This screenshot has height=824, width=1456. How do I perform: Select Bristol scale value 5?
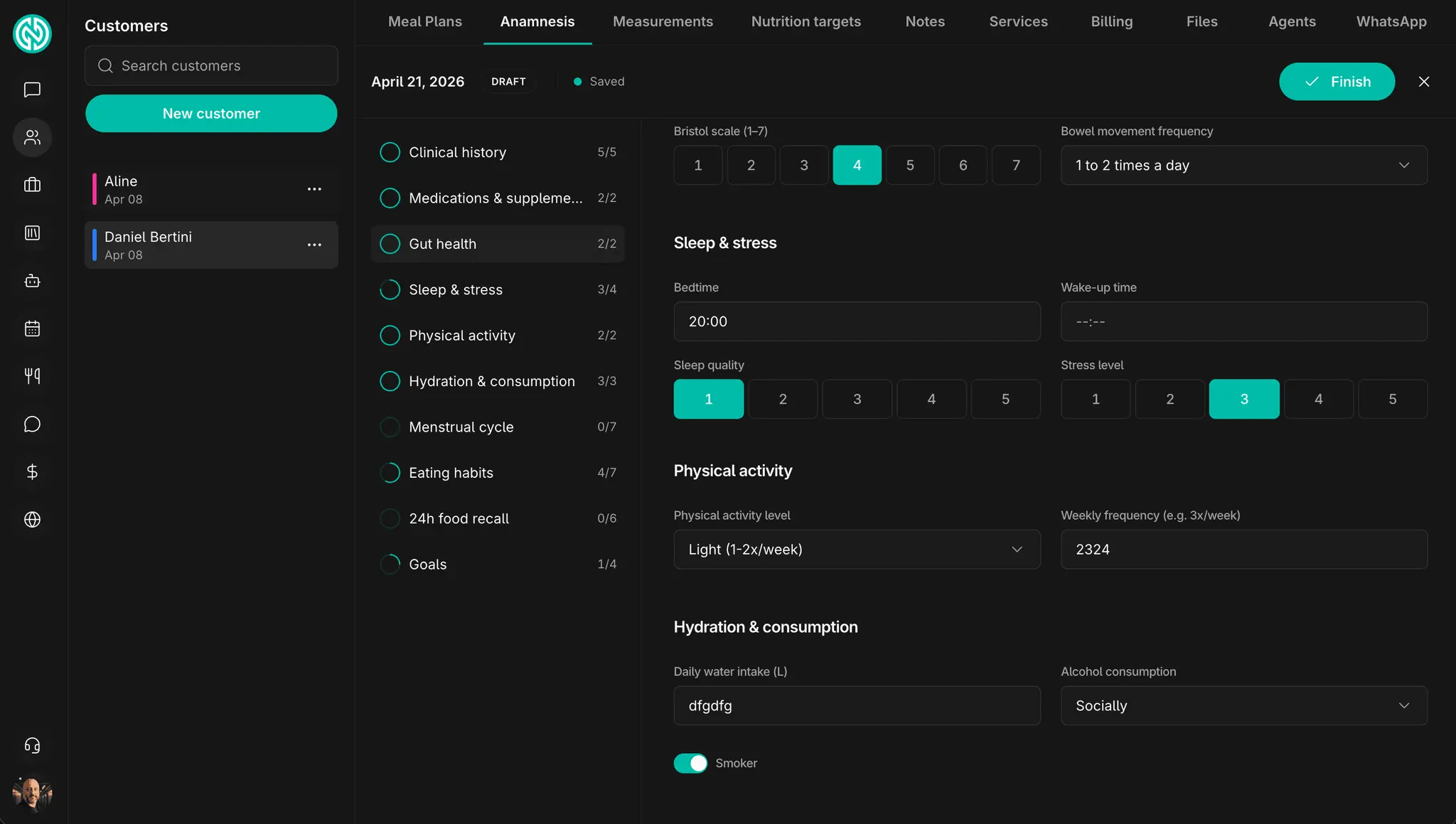(x=910, y=165)
